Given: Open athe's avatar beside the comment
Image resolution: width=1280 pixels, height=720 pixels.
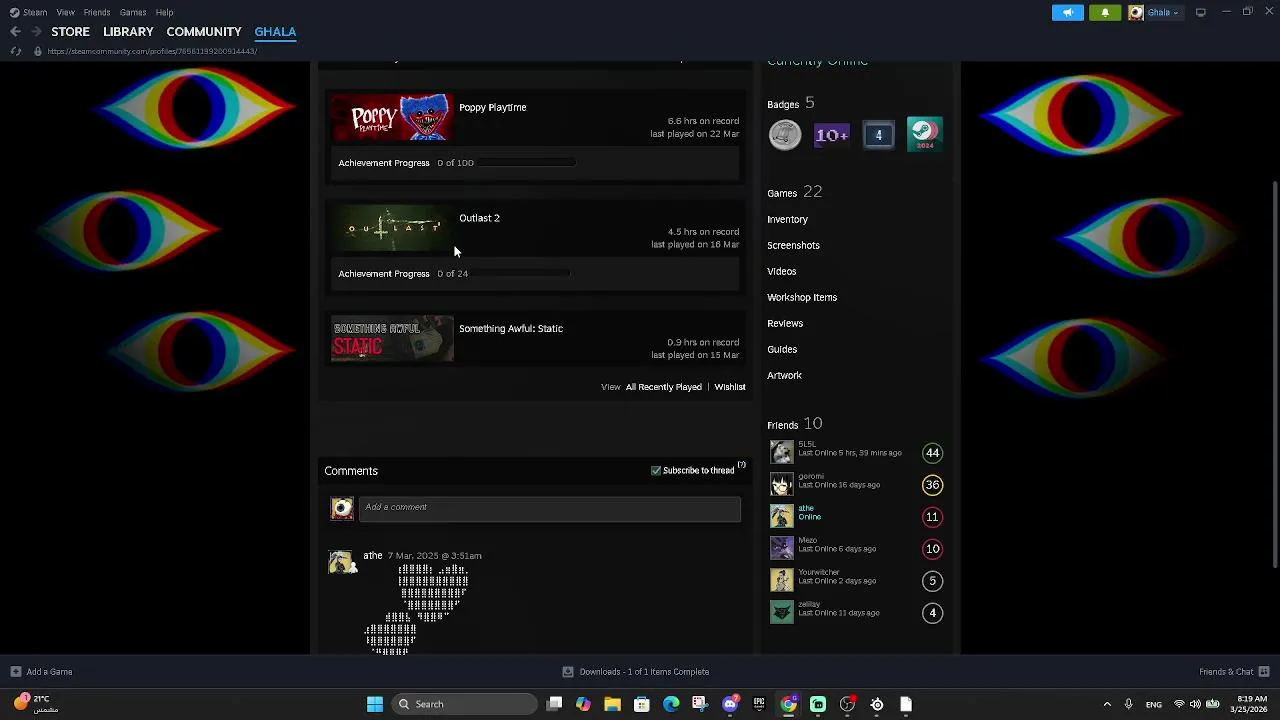Looking at the screenshot, I should point(342,562).
